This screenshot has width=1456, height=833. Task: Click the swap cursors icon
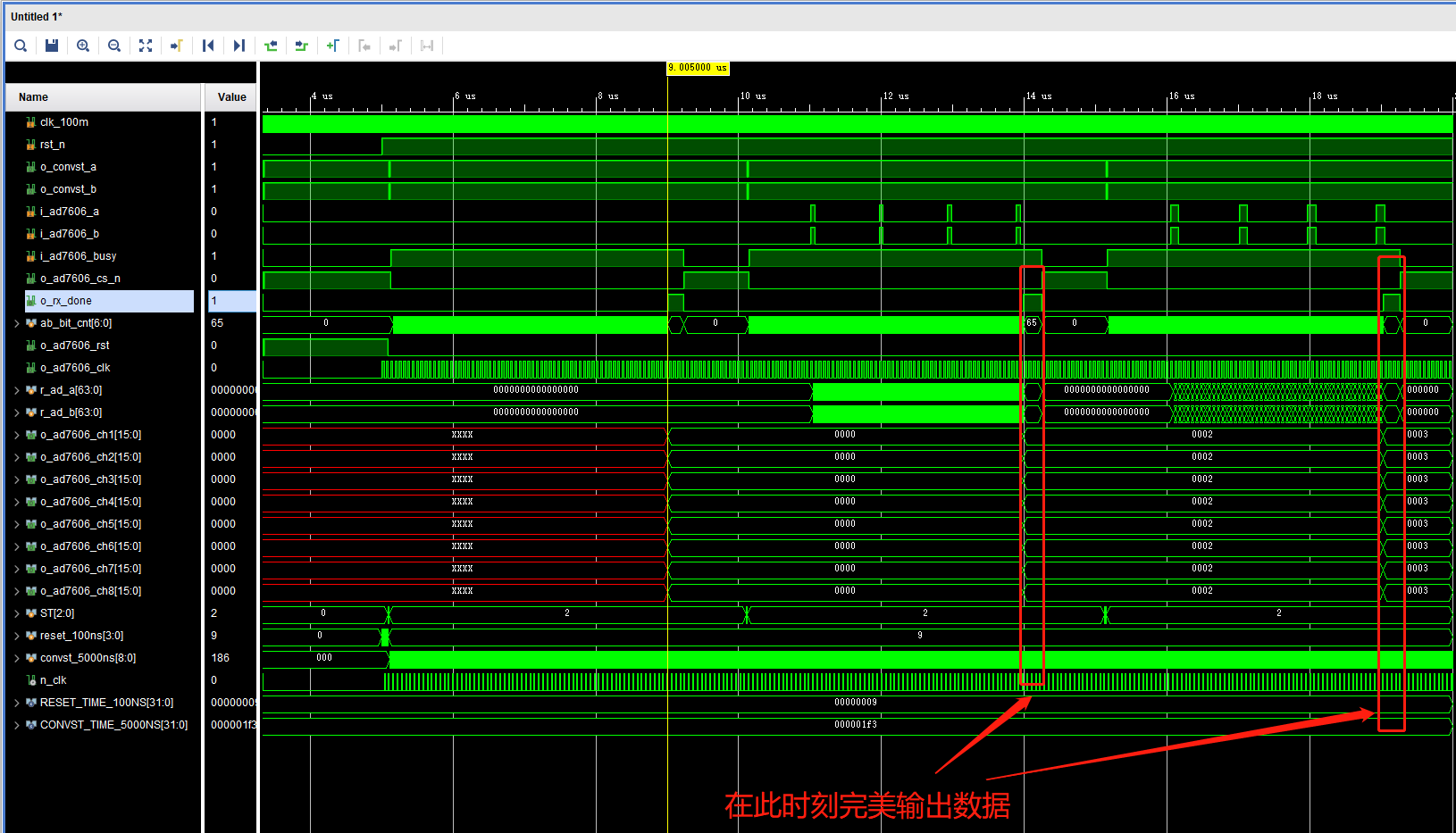tap(427, 46)
